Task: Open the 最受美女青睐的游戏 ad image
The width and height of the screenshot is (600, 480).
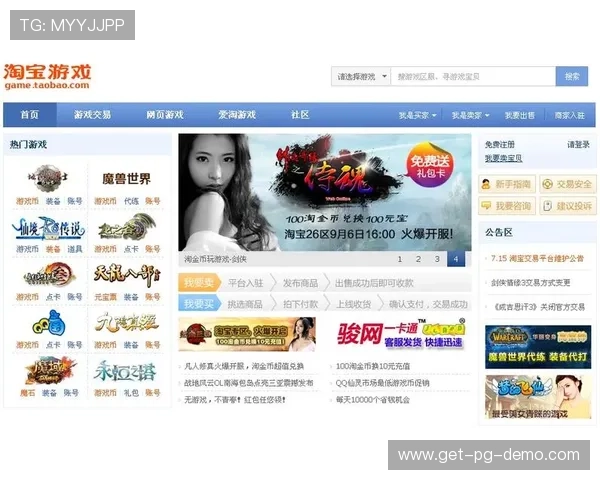Action: pyautogui.click(x=538, y=397)
